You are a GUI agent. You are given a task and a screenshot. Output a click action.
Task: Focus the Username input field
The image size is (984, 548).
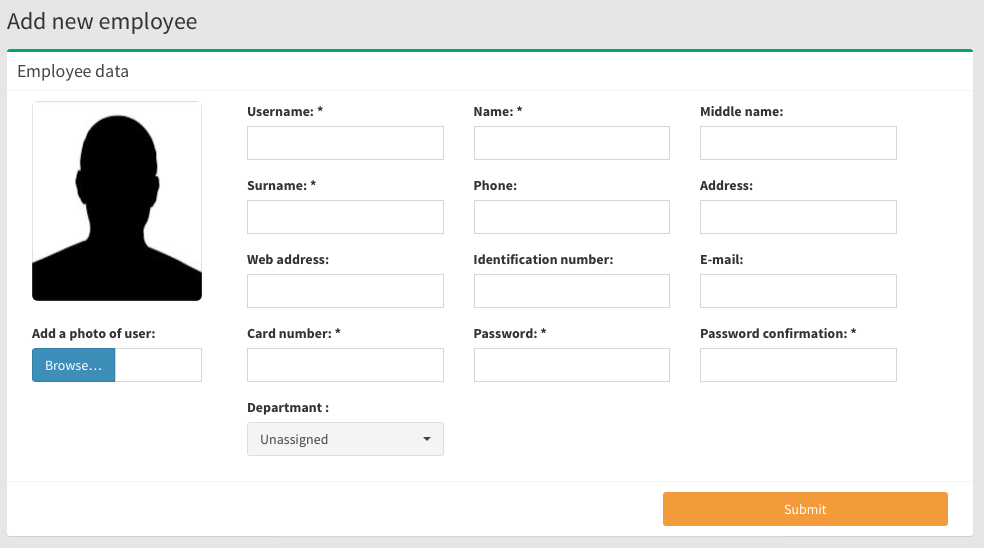pyautogui.click(x=345, y=143)
